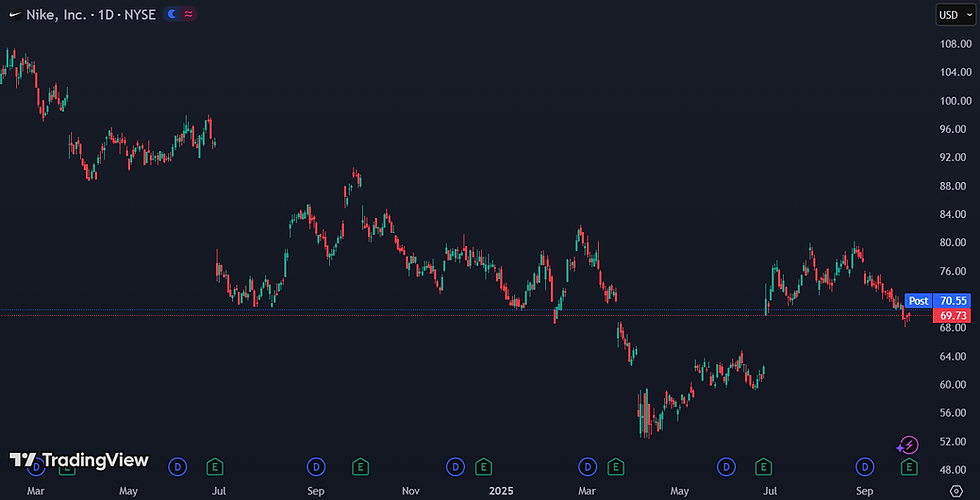This screenshot has height=500, width=980.
Task: Open the E earnings marker after Sep 2024
Action: coord(359,466)
